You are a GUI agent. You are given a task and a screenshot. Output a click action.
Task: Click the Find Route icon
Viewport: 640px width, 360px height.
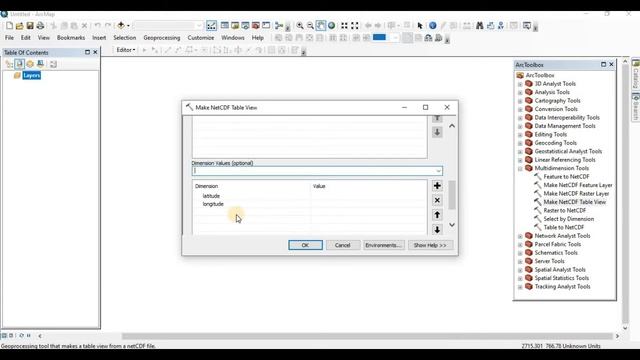[490, 26]
